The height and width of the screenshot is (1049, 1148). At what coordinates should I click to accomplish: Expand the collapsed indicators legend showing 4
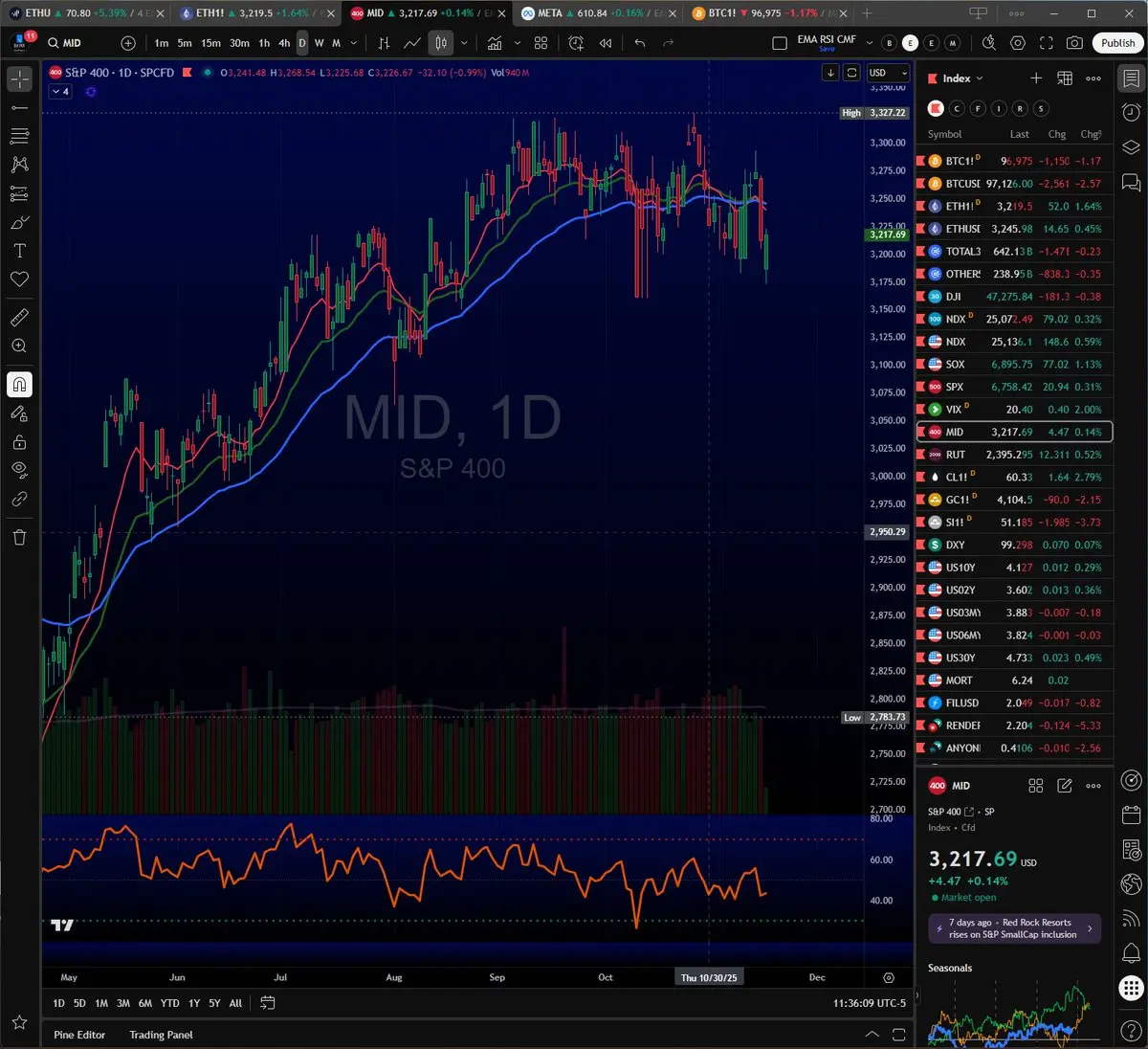coord(60,91)
